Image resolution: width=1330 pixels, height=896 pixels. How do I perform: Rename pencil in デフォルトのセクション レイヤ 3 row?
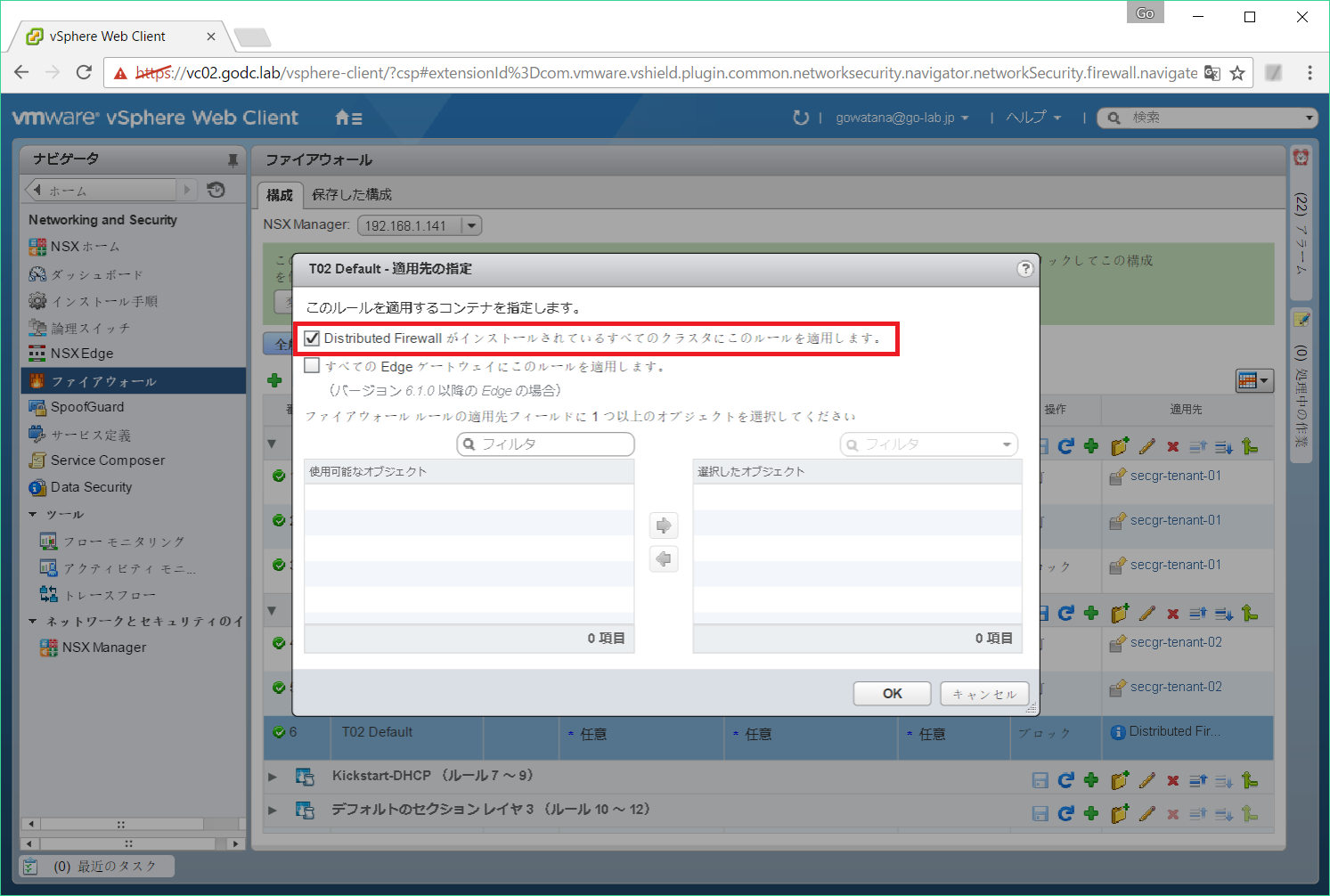1147,813
